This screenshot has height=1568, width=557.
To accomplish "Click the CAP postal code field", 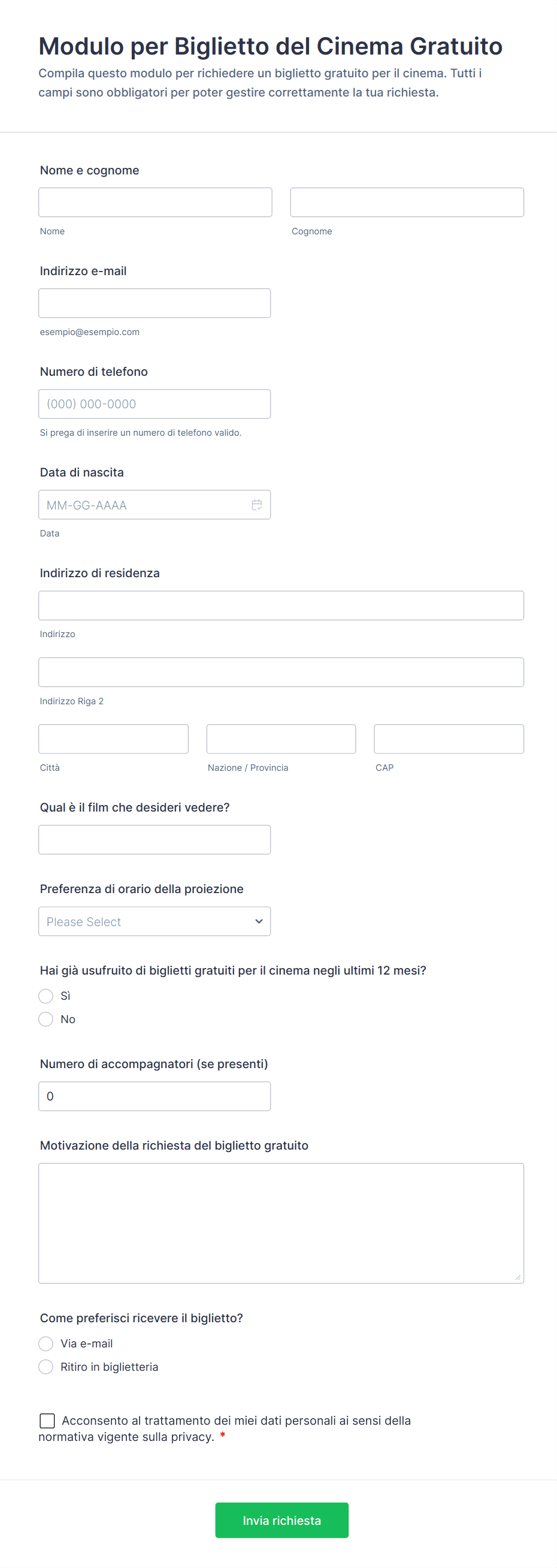I will click(x=449, y=739).
